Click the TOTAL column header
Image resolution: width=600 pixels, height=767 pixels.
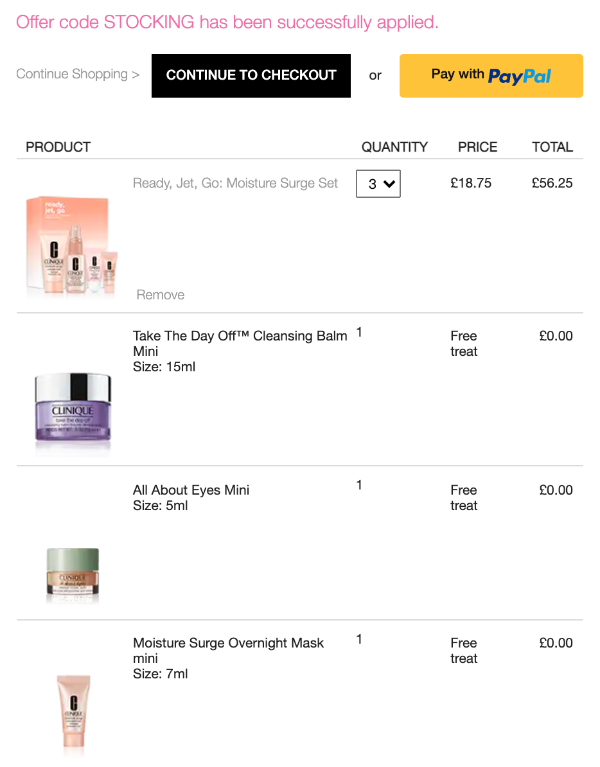coord(552,147)
